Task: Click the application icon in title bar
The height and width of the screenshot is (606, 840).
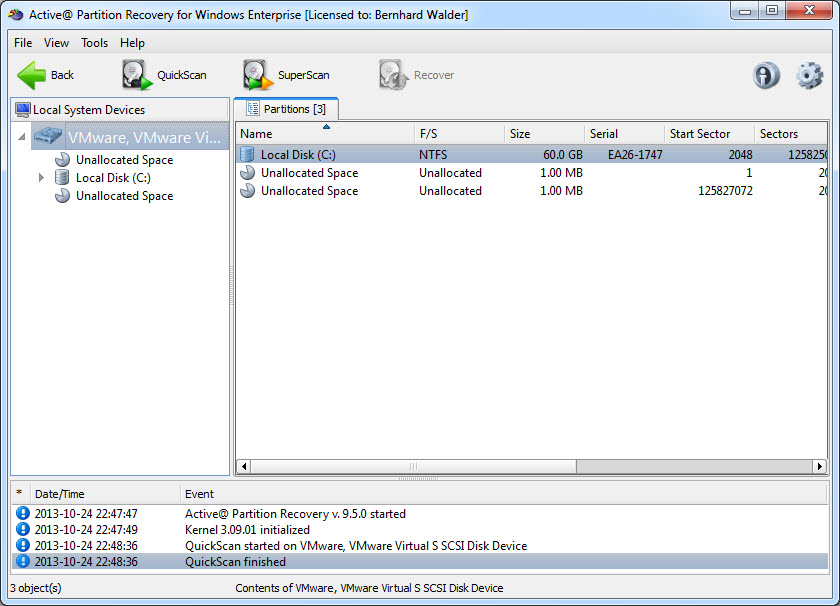Action: (16, 14)
